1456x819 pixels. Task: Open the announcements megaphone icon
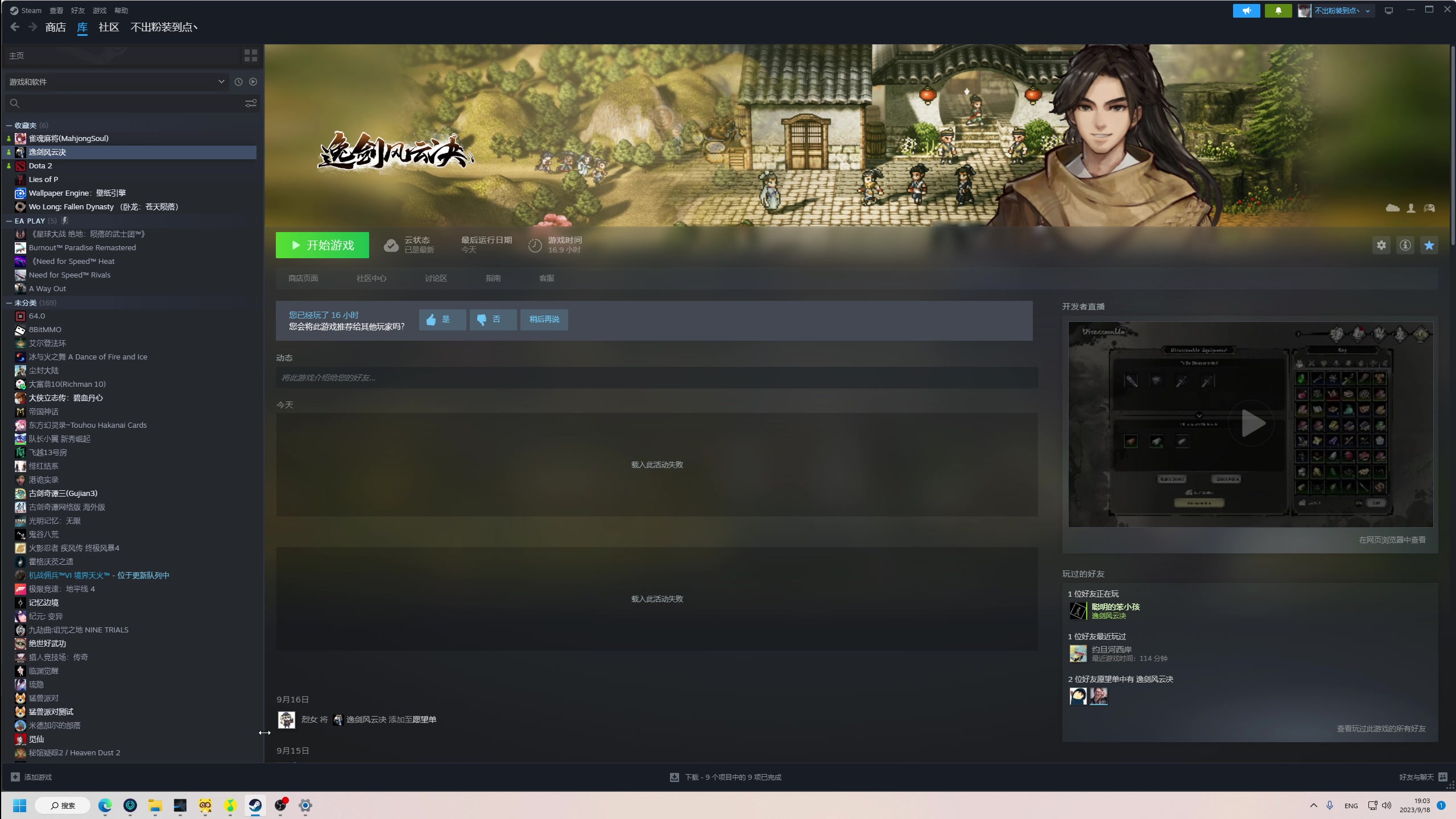1246,10
